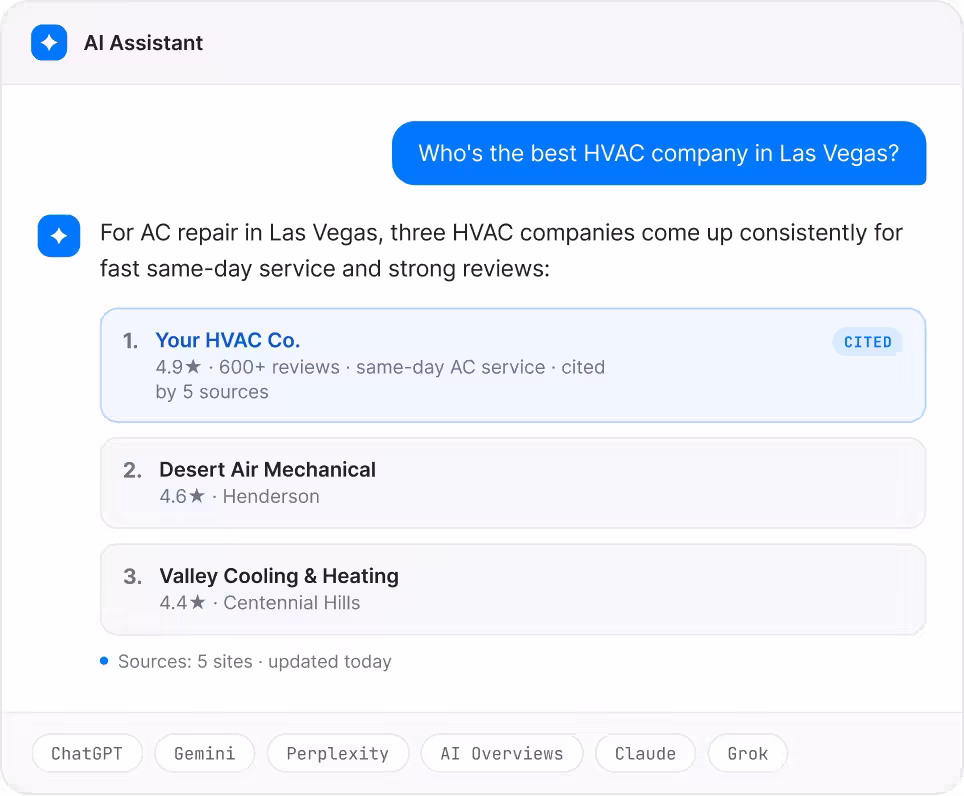Switch to the Gemini tab
The image size is (964, 796).
[x=205, y=753]
